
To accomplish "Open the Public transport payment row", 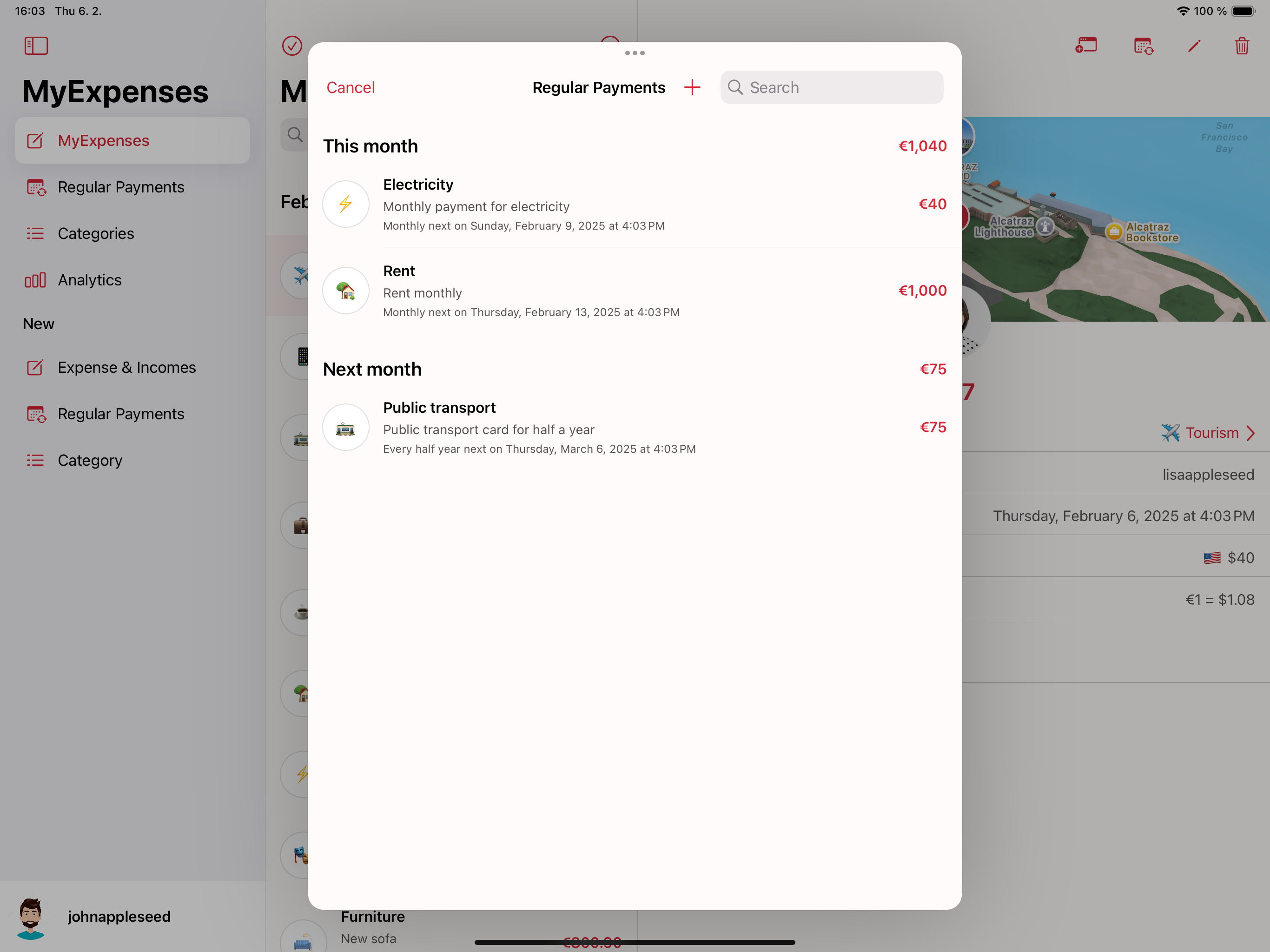I will (x=635, y=427).
